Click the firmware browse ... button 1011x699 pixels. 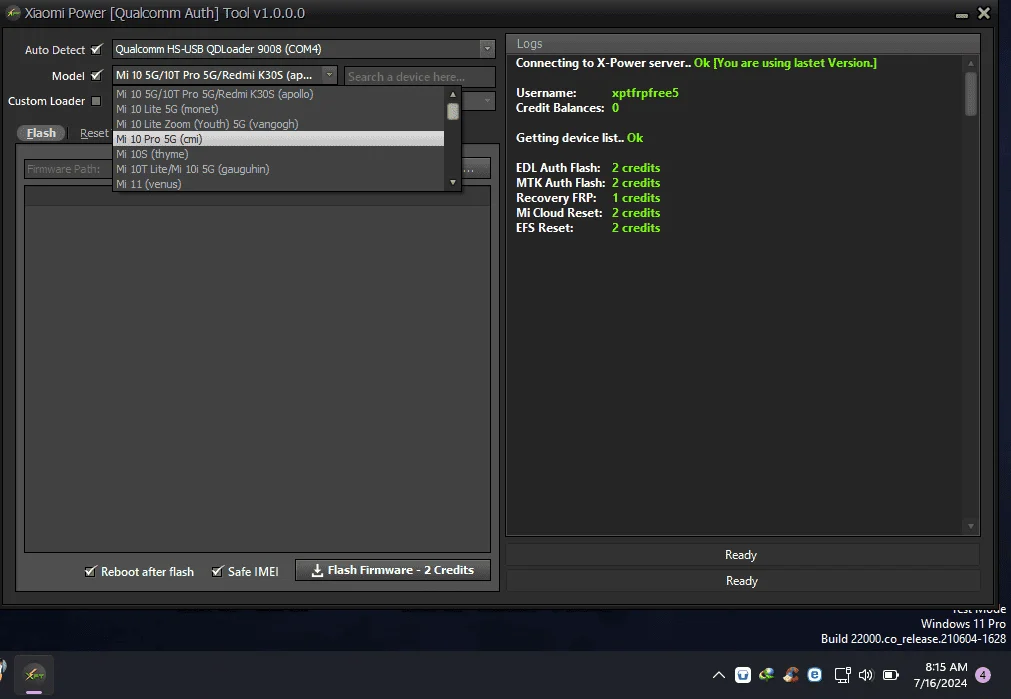(476, 169)
